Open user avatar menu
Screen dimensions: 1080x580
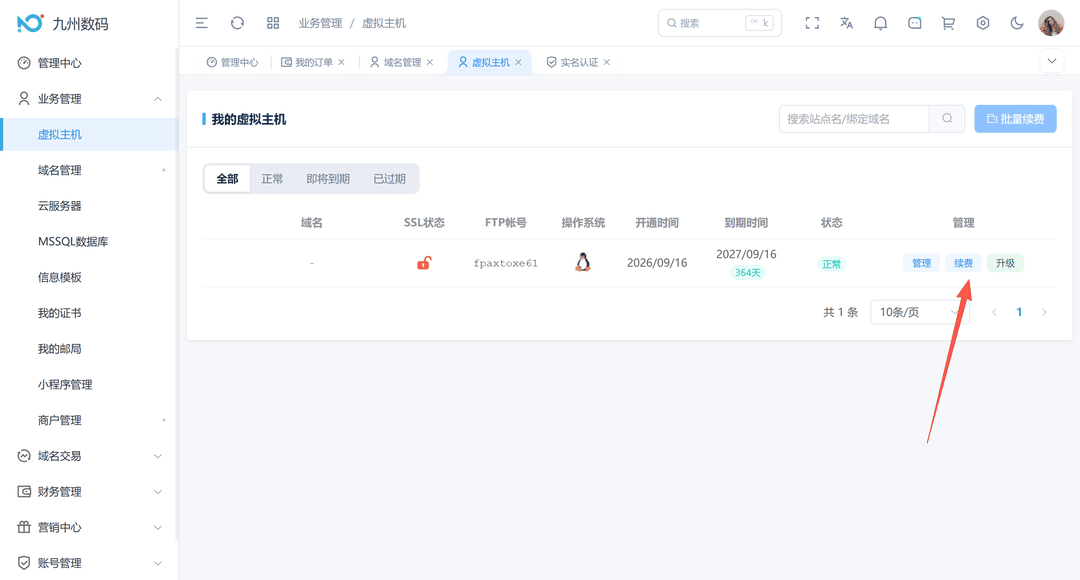1051,23
